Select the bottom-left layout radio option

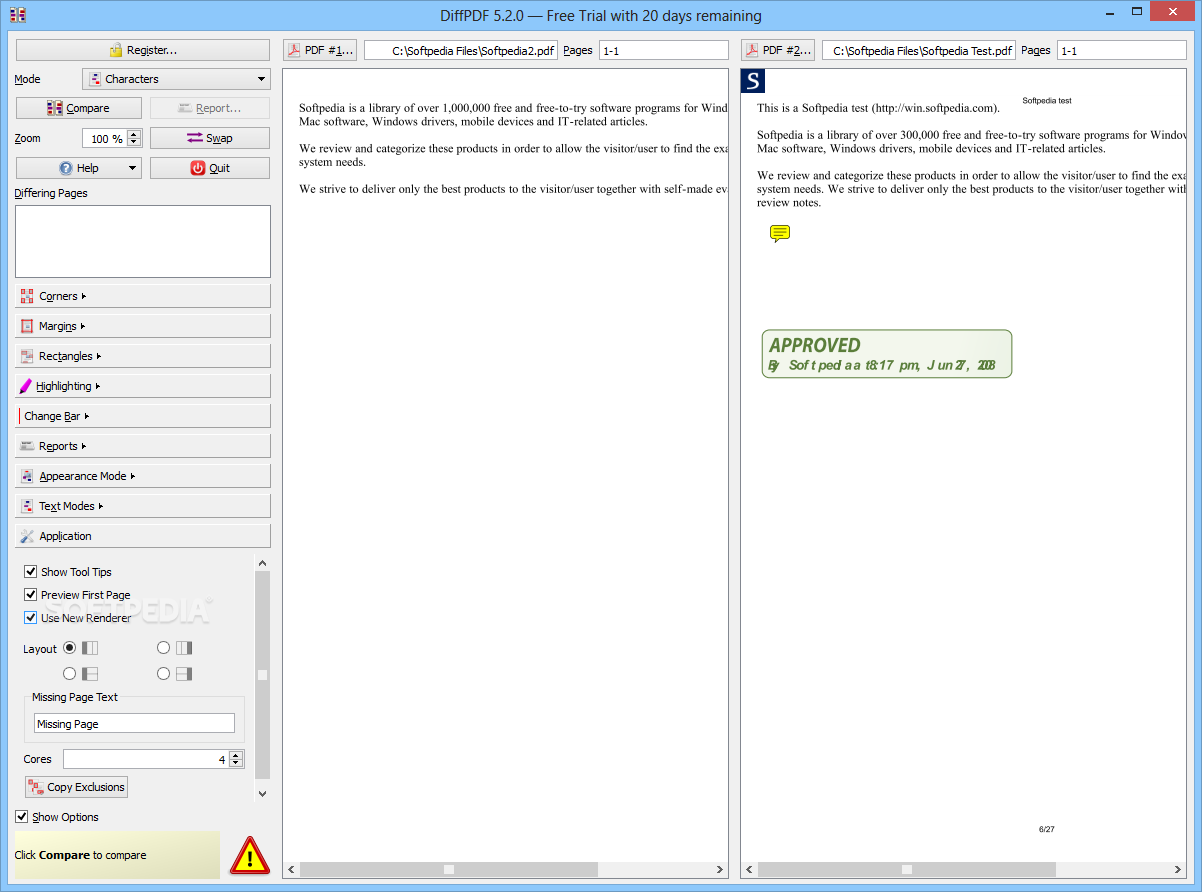[x=70, y=674]
